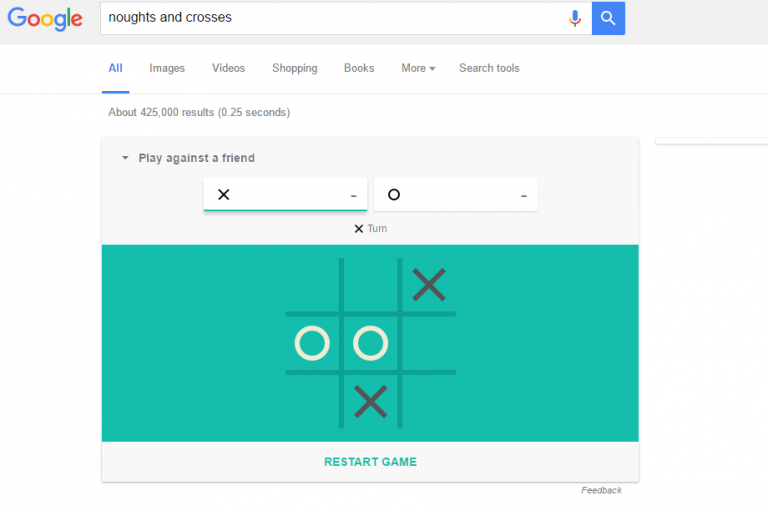Viewport: 768px width, 511px height.
Task: Place a mark in empty top-left cell
Action: click(312, 285)
